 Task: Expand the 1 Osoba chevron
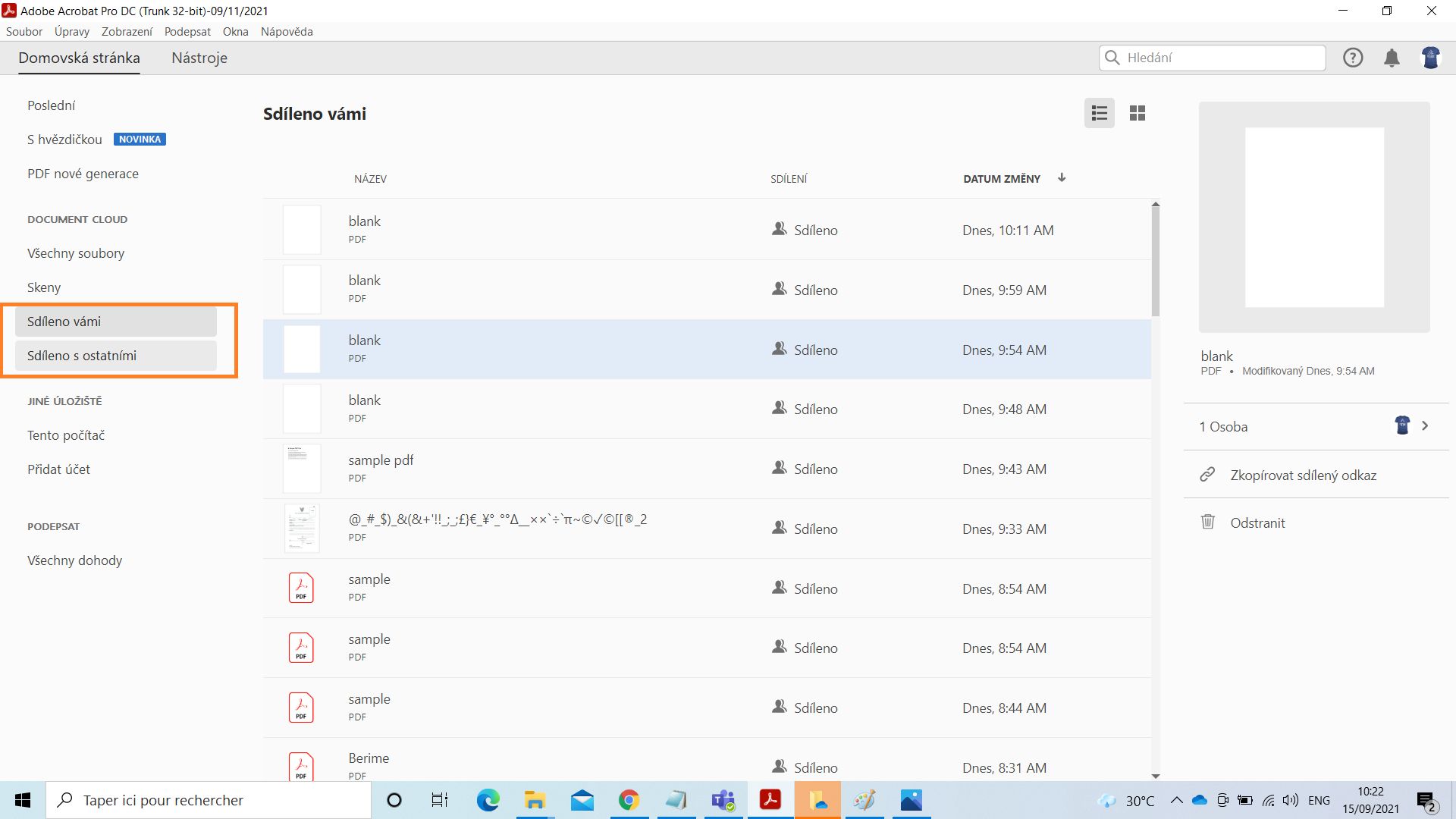(x=1425, y=426)
